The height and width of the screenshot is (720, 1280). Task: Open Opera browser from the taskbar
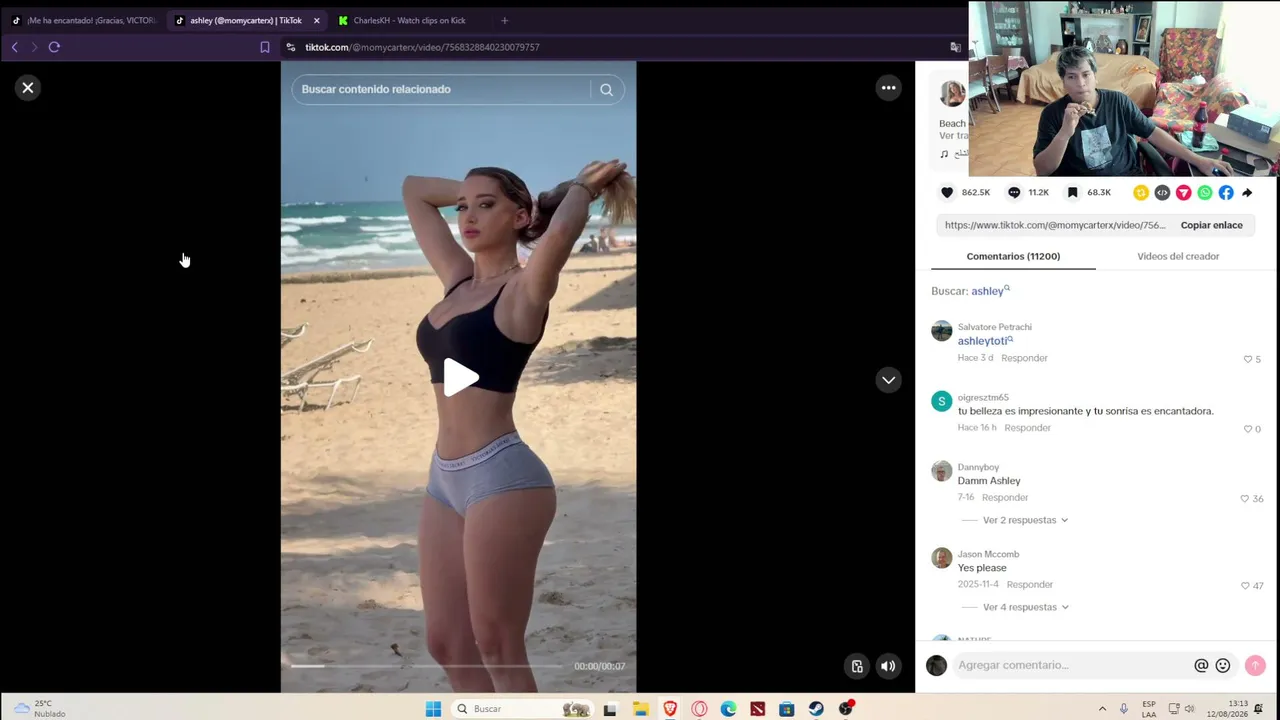pos(699,709)
